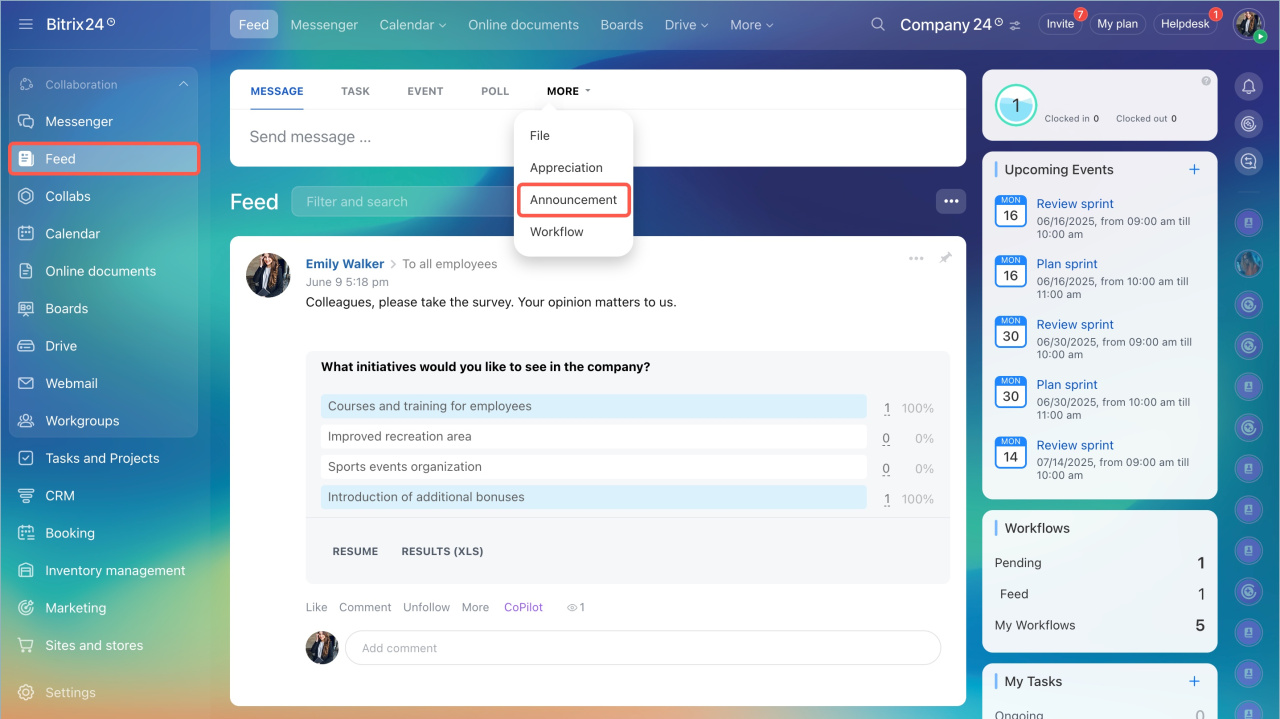
Task: Select 'Improved recreation area' poll option
Action: (x=594, y=437)
